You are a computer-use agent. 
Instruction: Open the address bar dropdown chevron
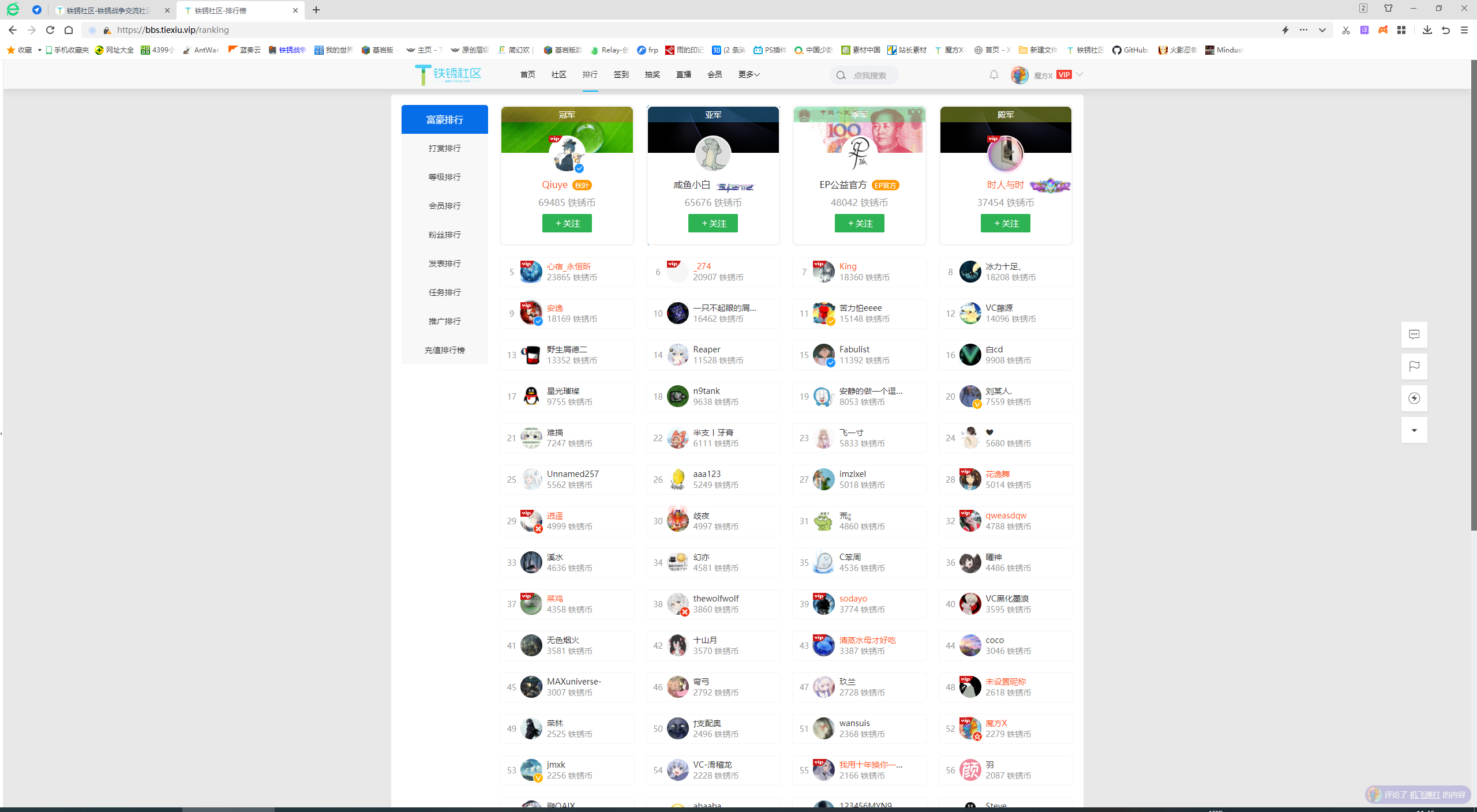tap(1322, 30)
